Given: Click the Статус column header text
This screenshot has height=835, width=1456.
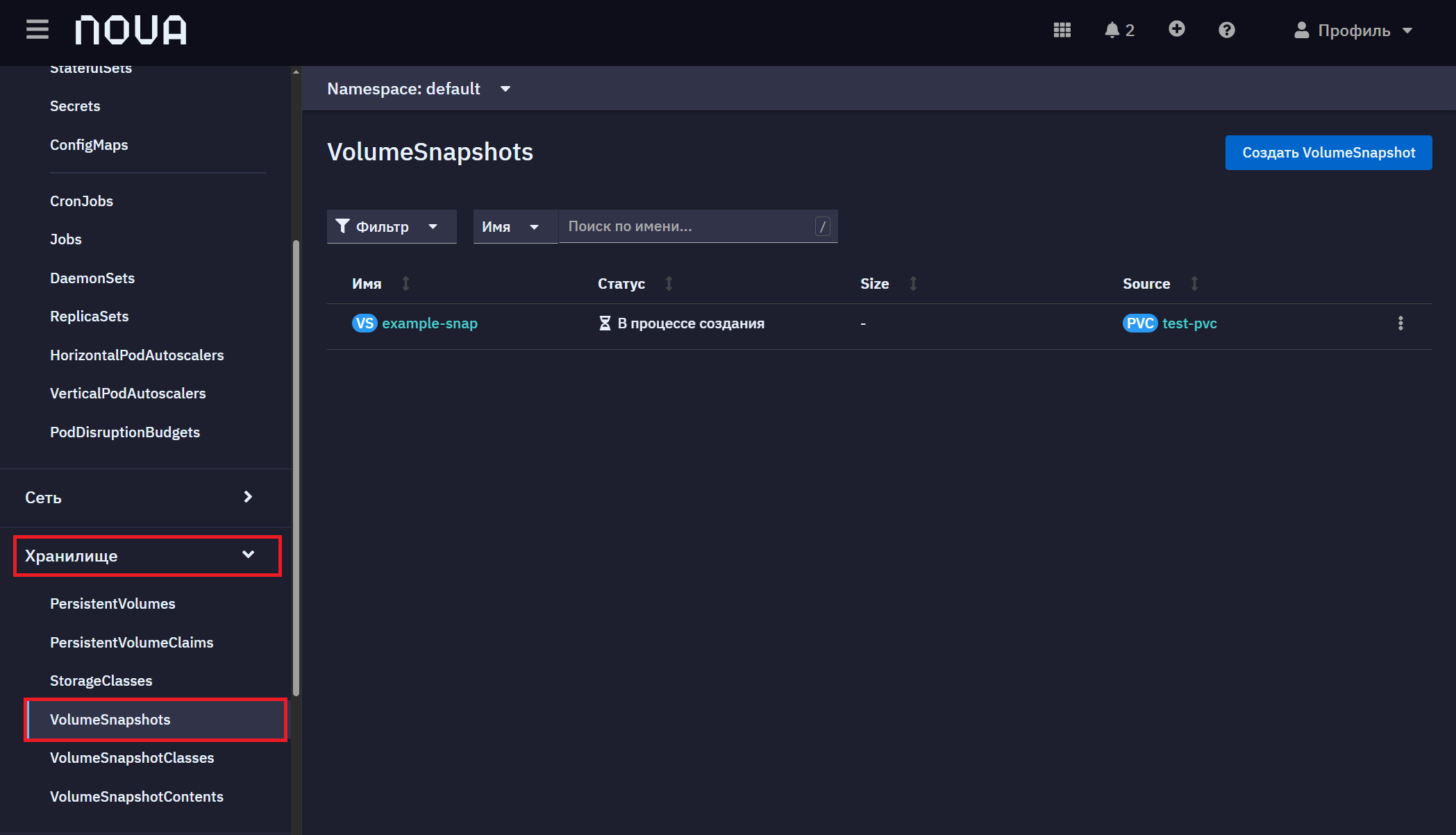Looking at the screenshot, I should [x=621, y=284].
